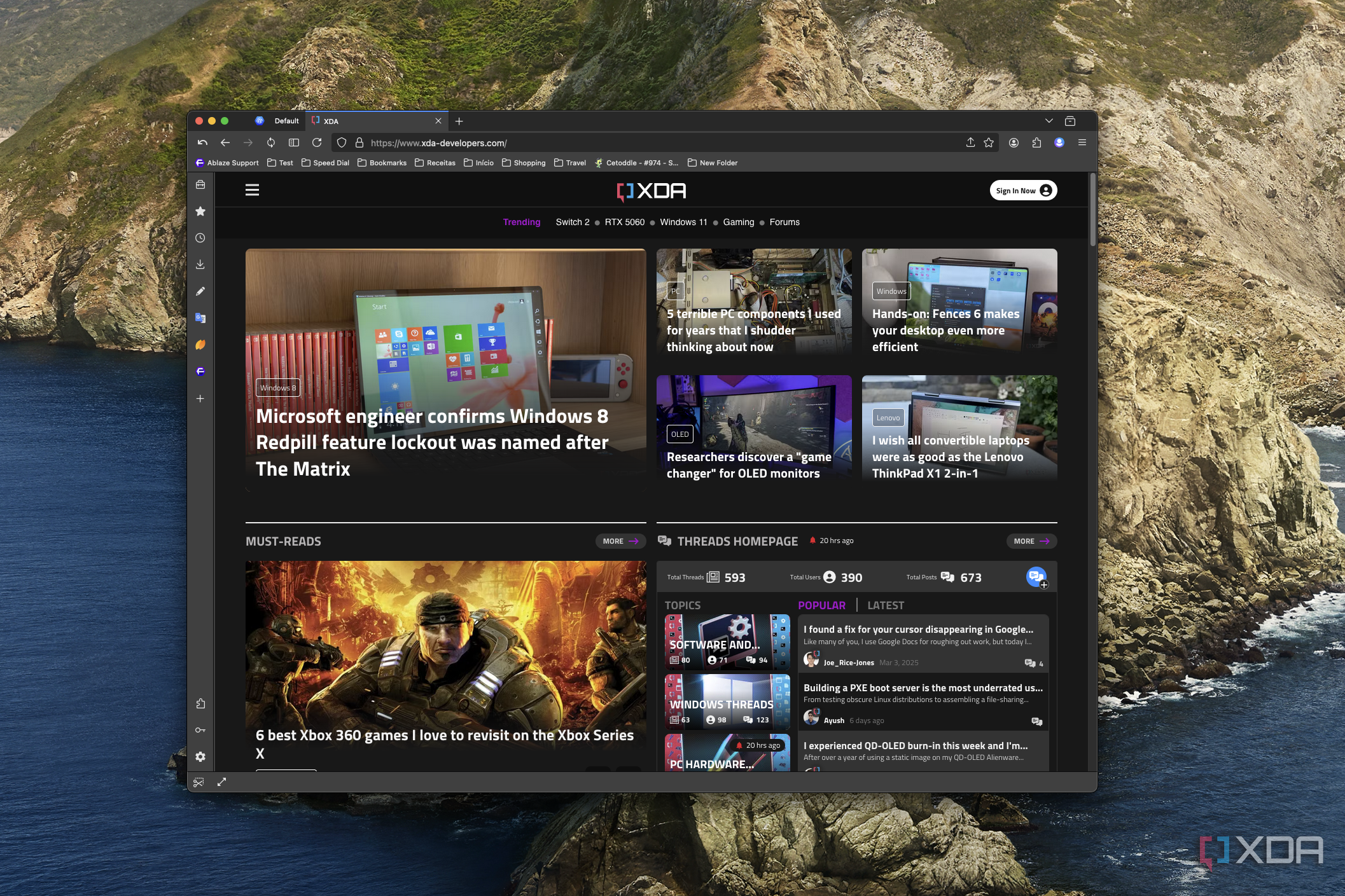Open the history clock panel in the sidebar
The image size is (1345, 896).
coord(200,238)
